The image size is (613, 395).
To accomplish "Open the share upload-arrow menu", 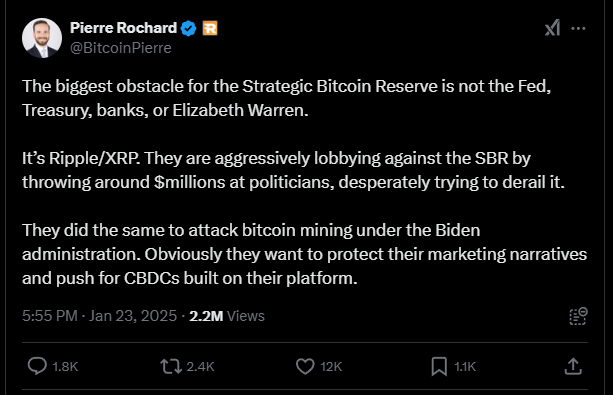I will (573, 366).
